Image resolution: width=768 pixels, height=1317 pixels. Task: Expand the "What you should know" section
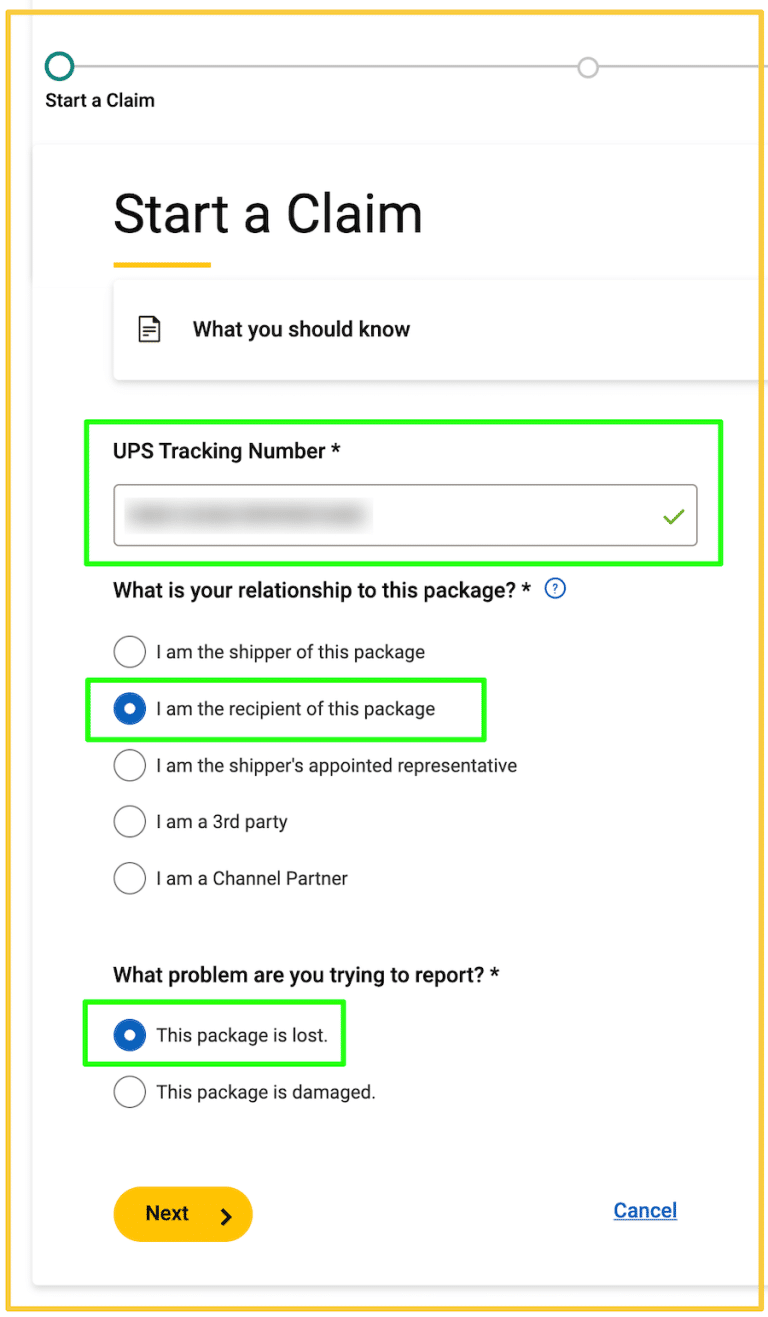click(x=300, y=328)
